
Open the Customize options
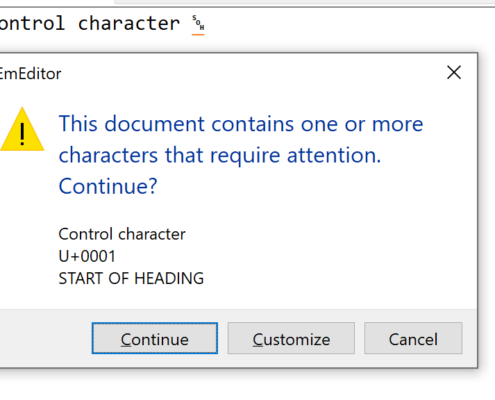[291, 338]
